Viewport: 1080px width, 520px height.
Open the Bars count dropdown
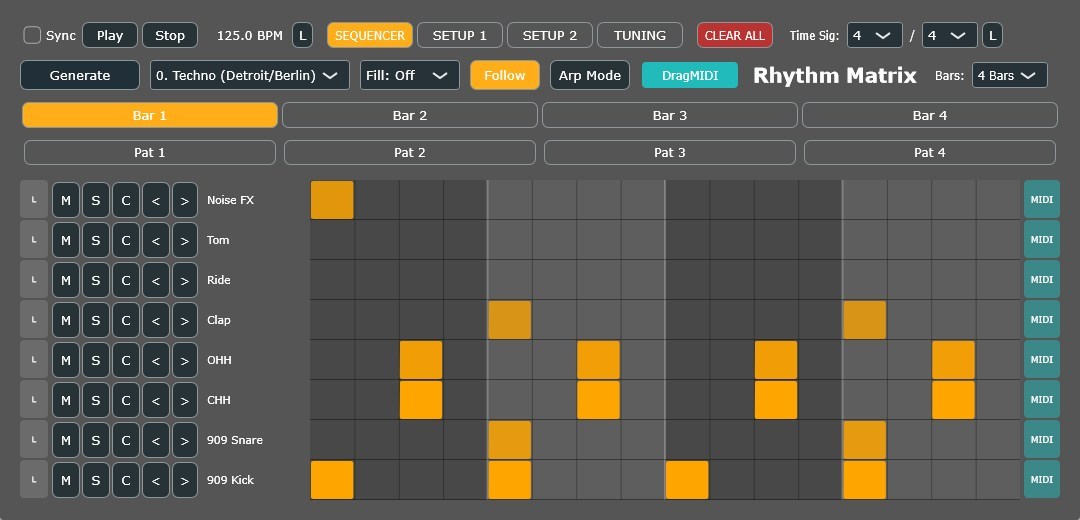pos(1010,76)
